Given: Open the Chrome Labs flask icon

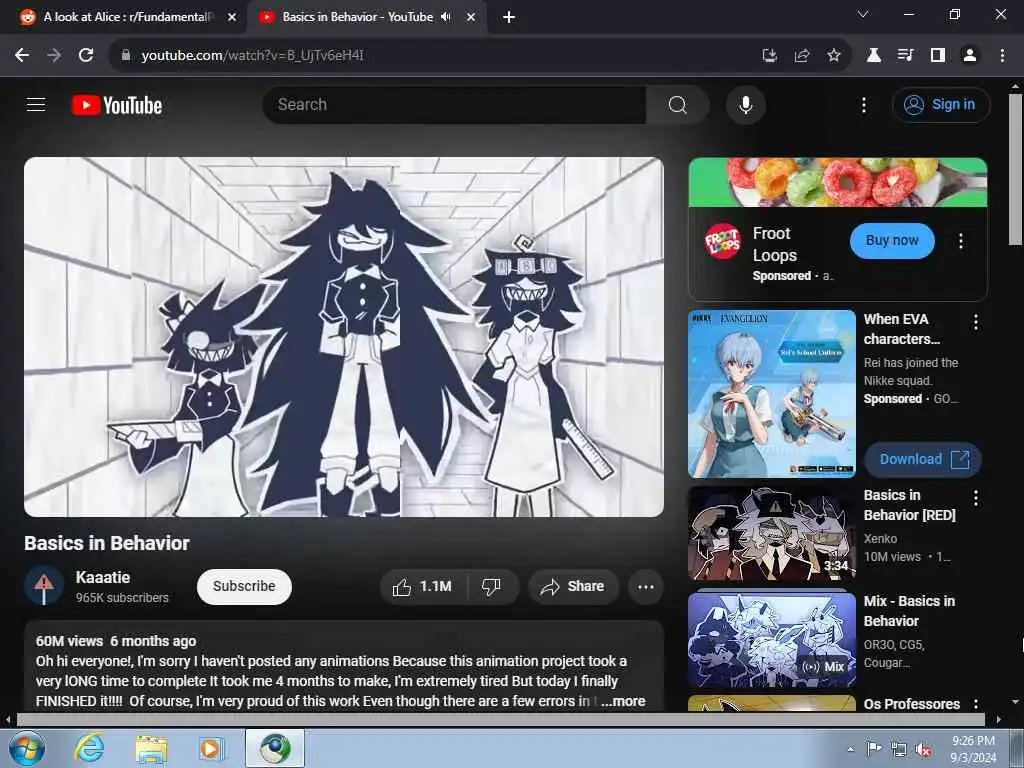Looking at the screenshot, I should tap(873, 56).
